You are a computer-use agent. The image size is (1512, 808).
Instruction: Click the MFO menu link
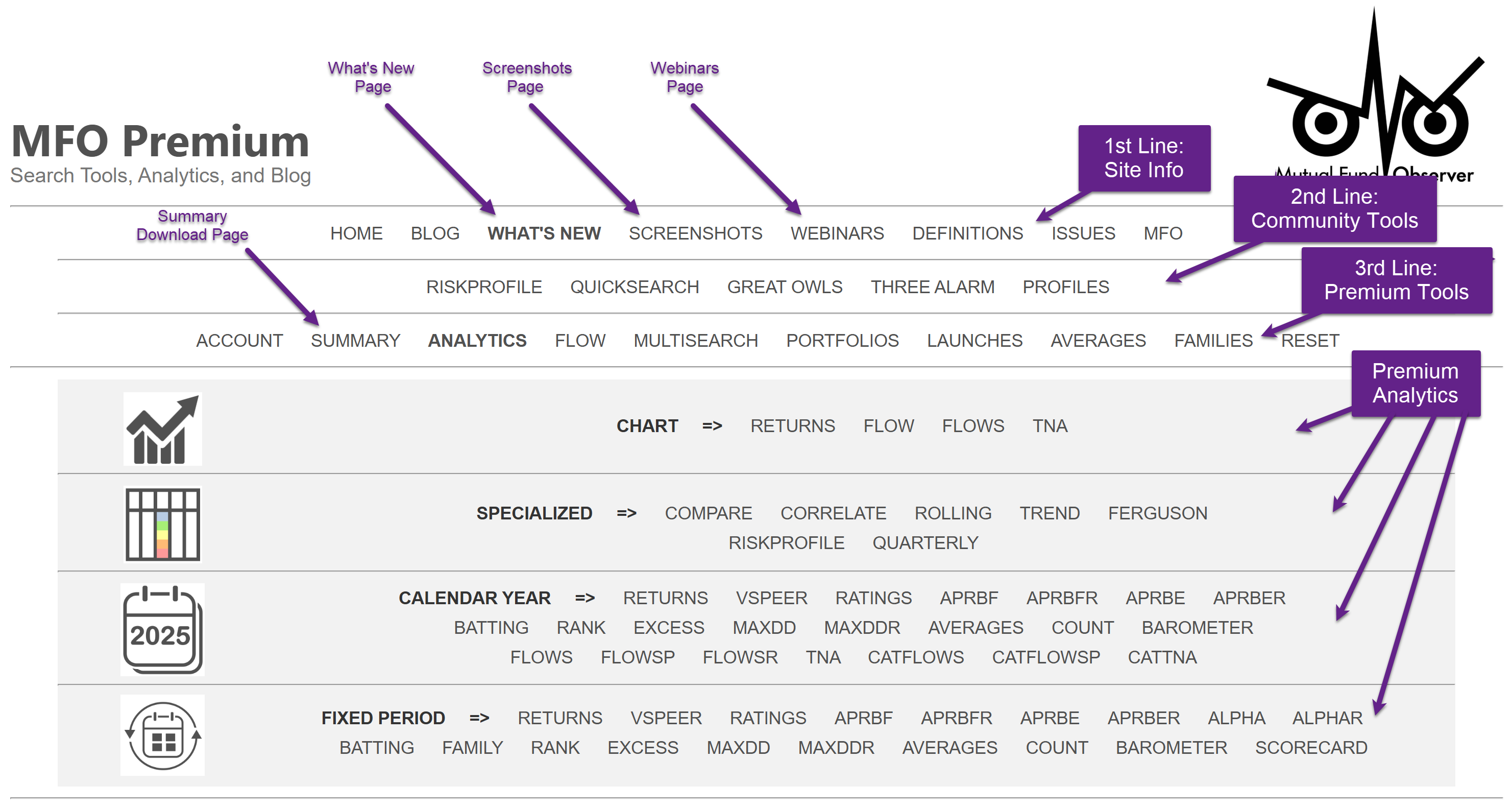[x=1163, y=233]
